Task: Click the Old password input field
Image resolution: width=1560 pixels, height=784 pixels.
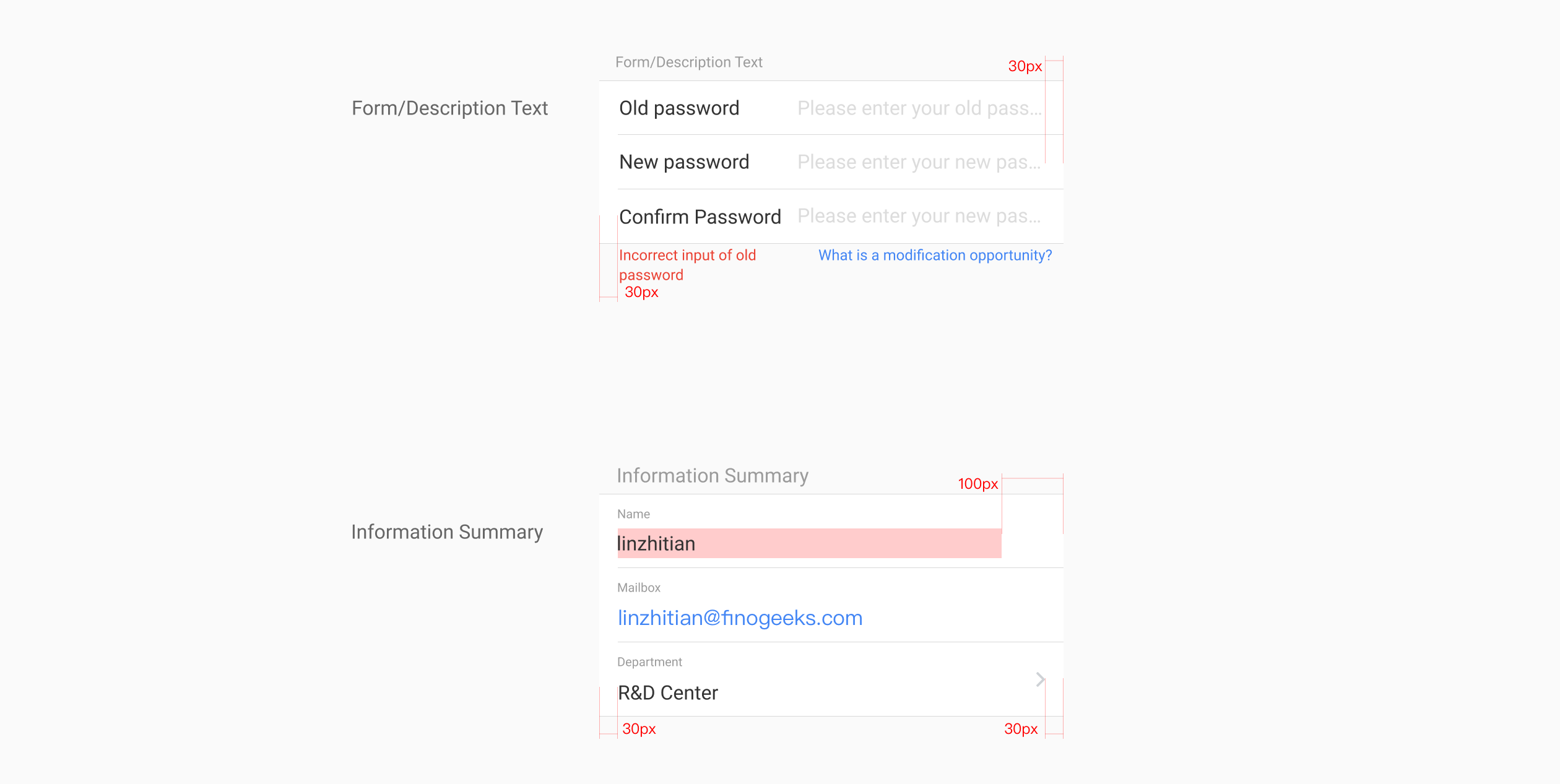Action: pos(919,108)
